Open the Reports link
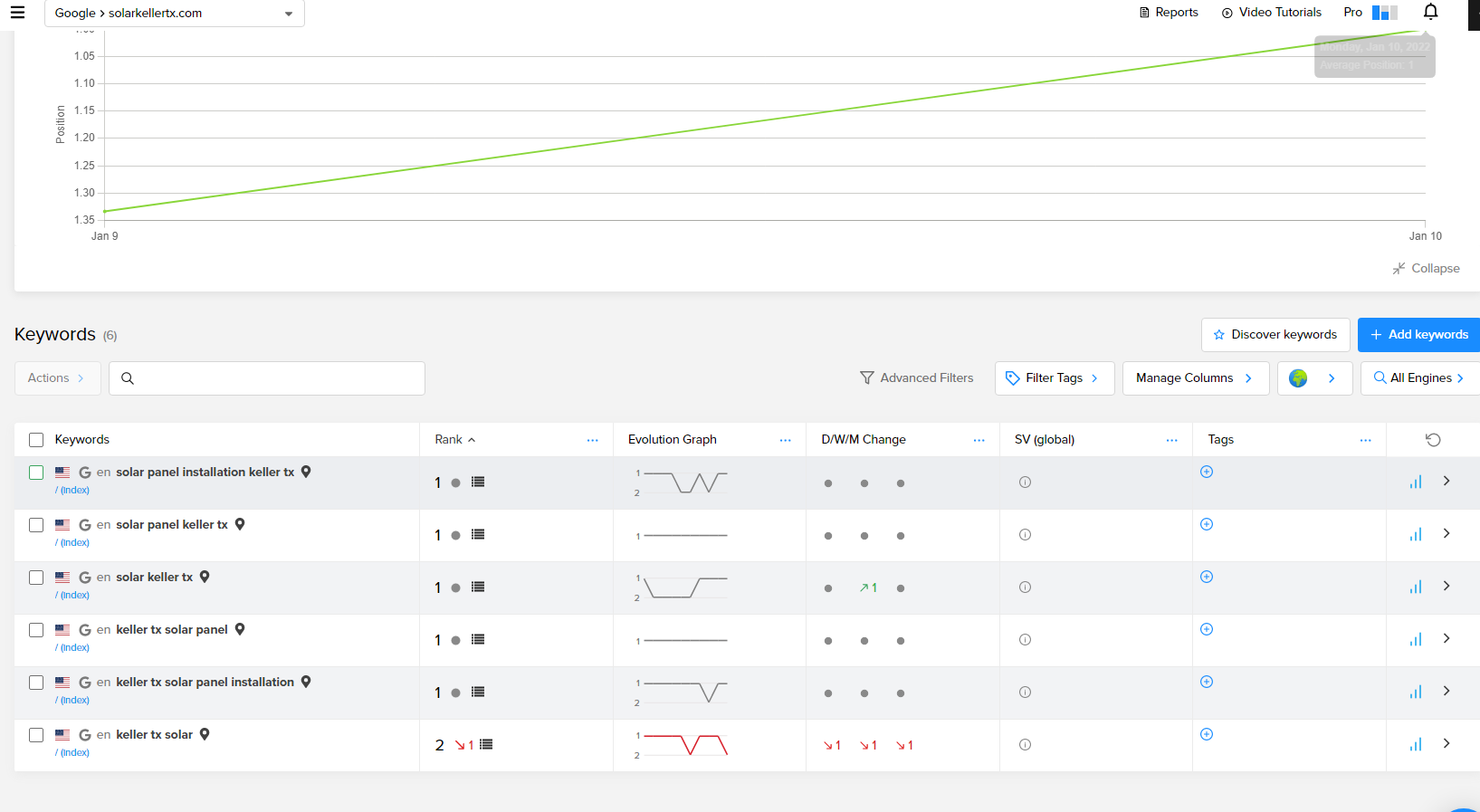This screenshot has height=812, width=1480. [x=1169, y=13]
